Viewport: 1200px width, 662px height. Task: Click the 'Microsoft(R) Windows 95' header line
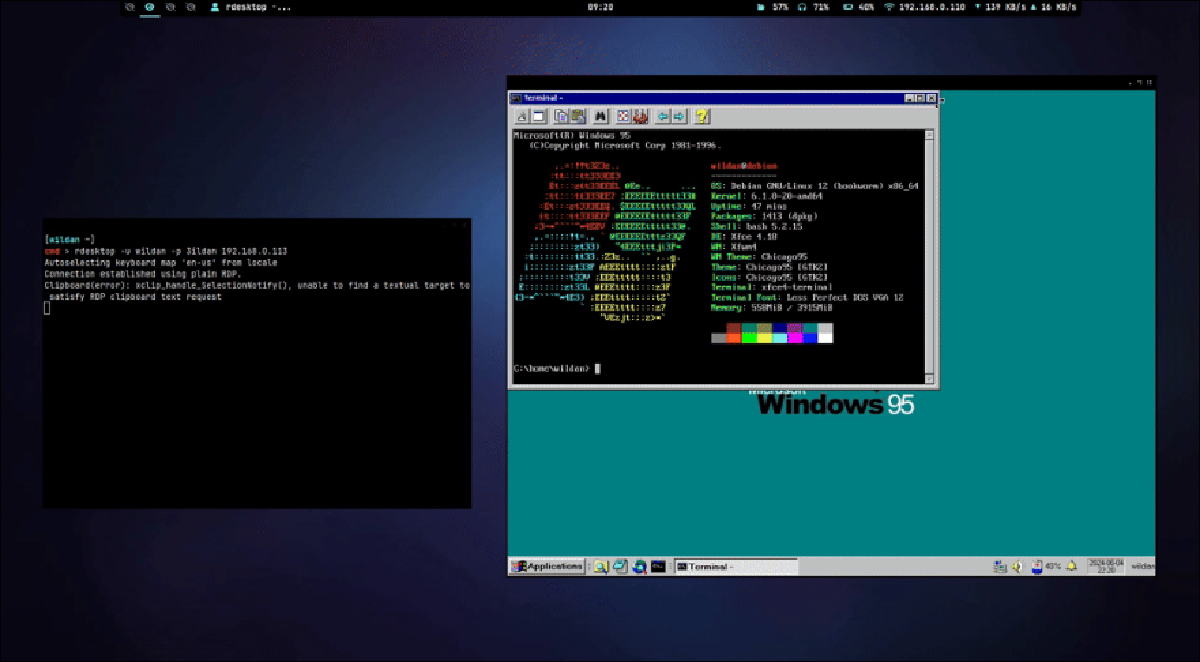pyautogui.click(x=572, y=135)
